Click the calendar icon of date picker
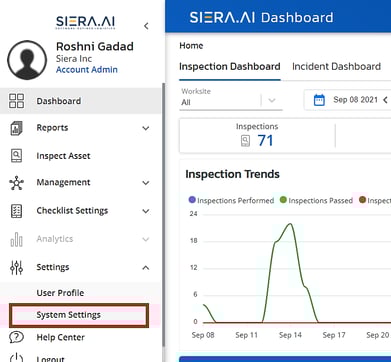The height and width of the screenshot is (362, 391). coord(319,100)
